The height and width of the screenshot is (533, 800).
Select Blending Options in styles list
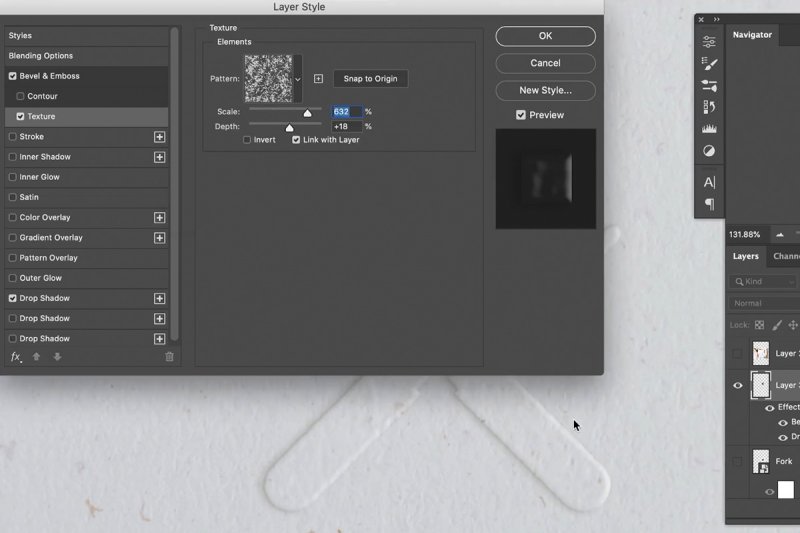coord(41,56)
